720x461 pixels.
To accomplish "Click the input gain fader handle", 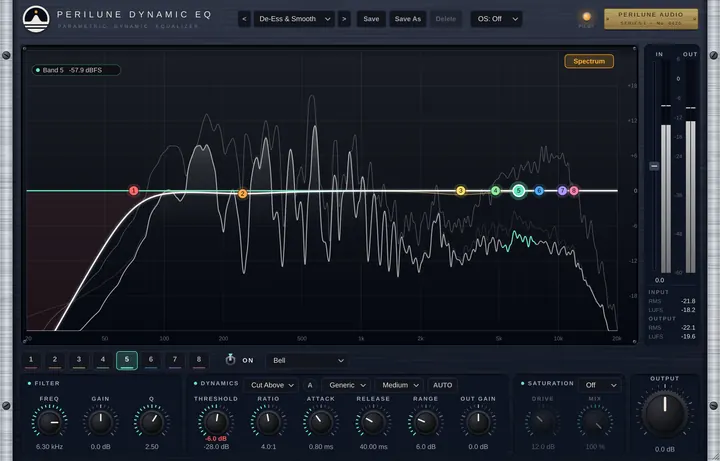I will pos(654,166).
